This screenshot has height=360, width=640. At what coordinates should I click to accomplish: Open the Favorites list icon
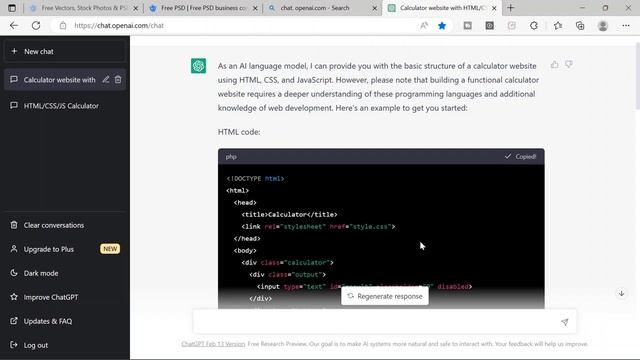(558, 26)
